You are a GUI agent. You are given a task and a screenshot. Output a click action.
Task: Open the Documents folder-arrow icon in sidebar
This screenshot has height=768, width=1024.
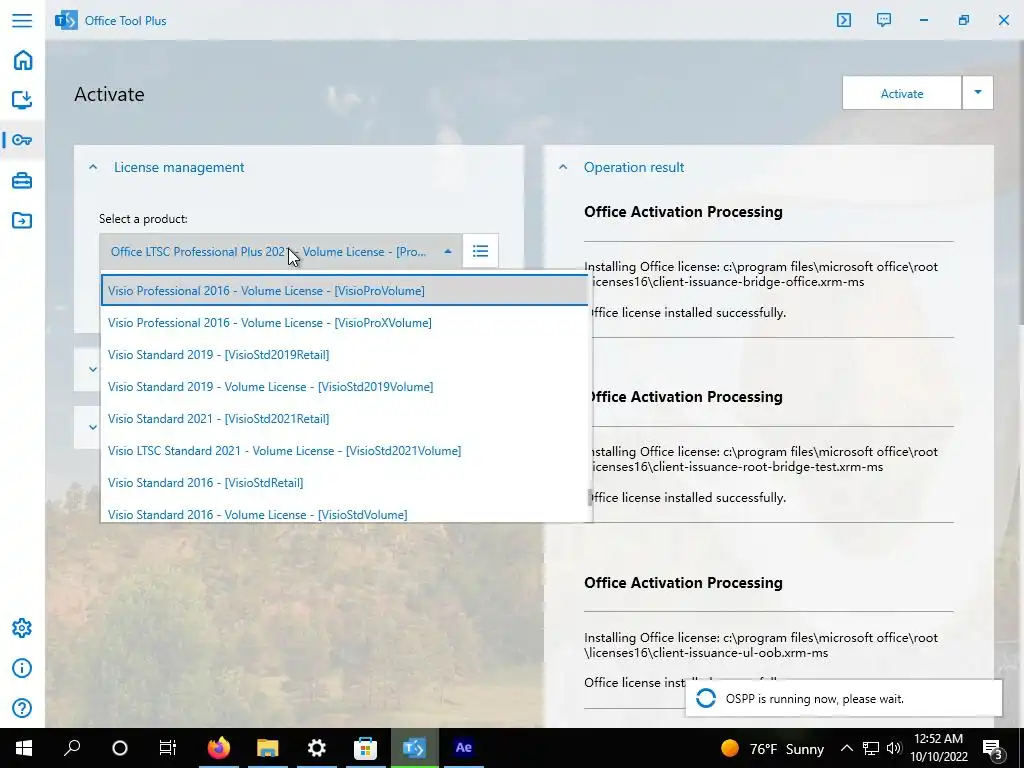pyautogui.click(x=22, y=220)
